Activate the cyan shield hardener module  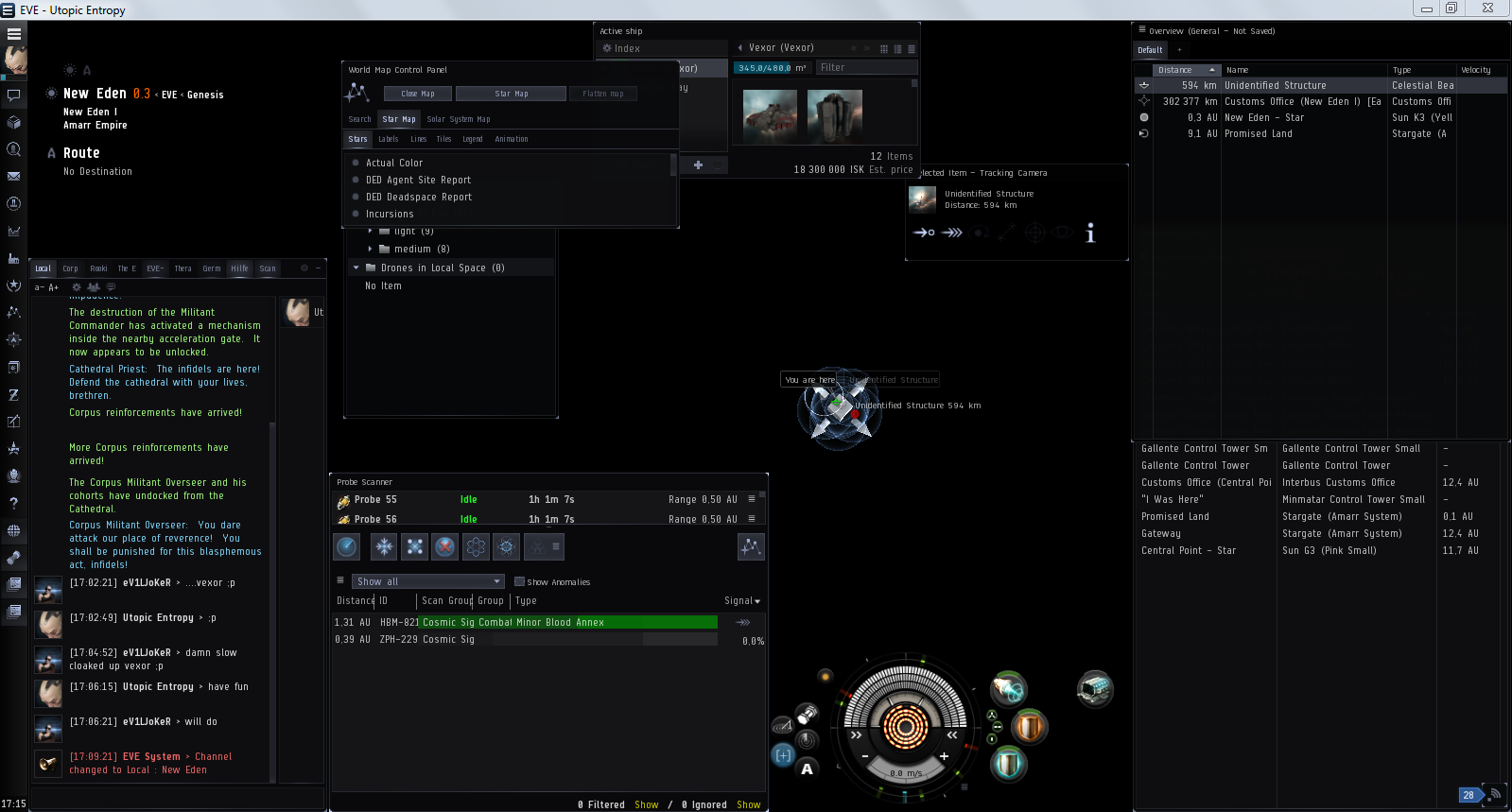(x=1008, y=763)
